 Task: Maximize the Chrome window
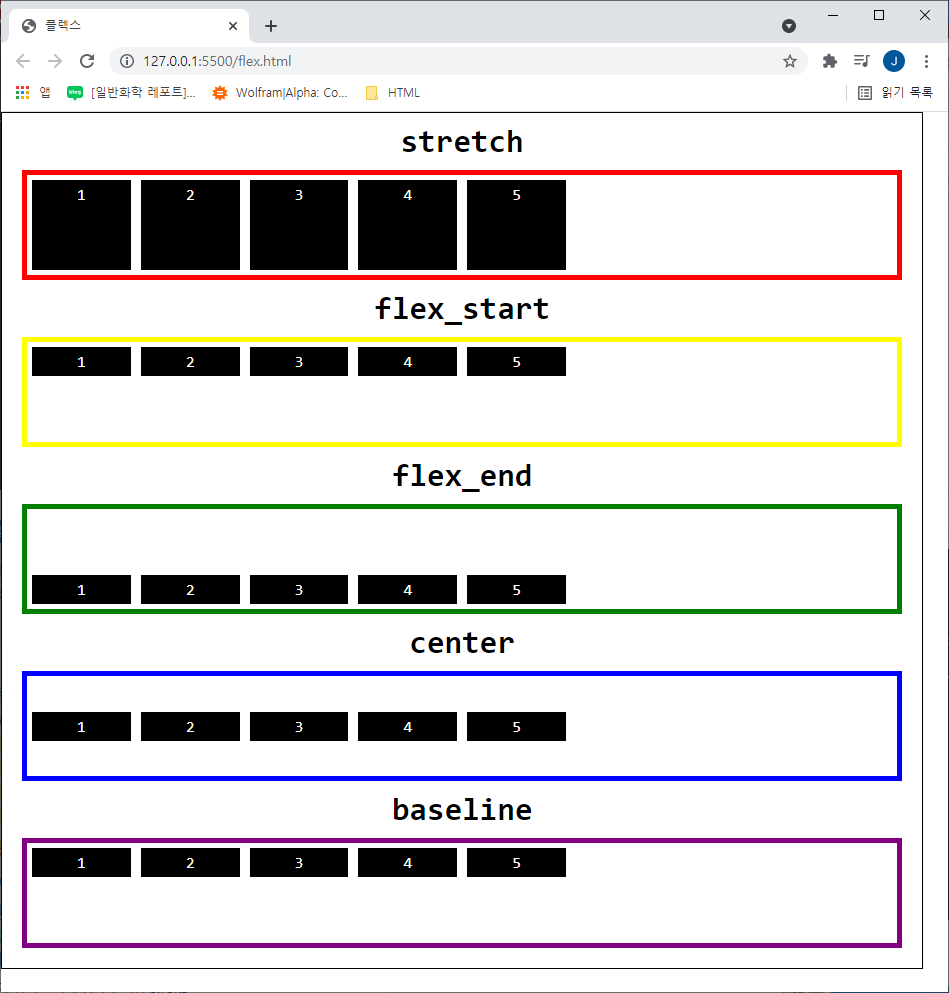[879, 15]
